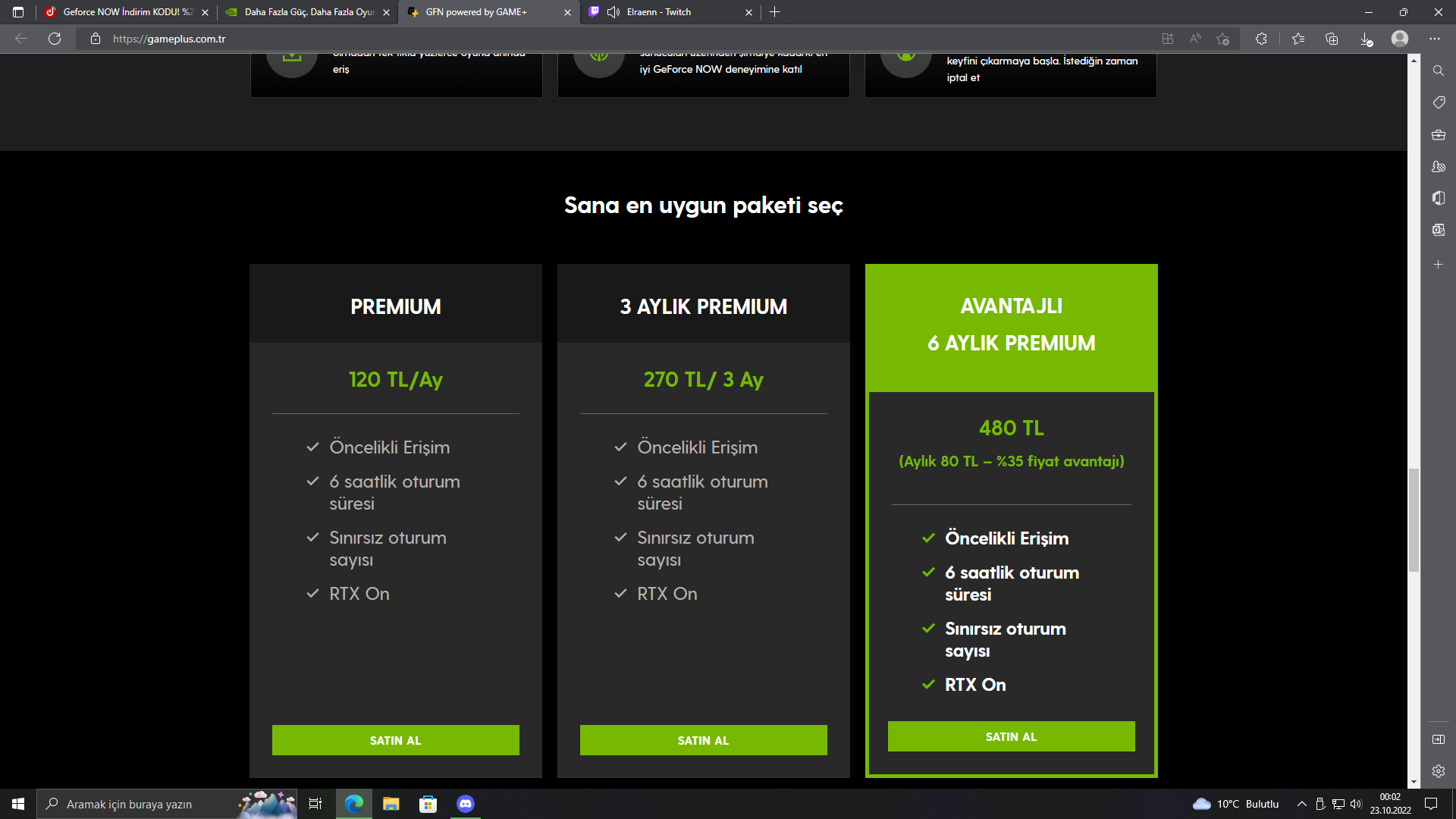Open the Downloads toolbar icon
Image resolution: width=1456 pixels, height=819 pixels.
tap(1366, 39)
